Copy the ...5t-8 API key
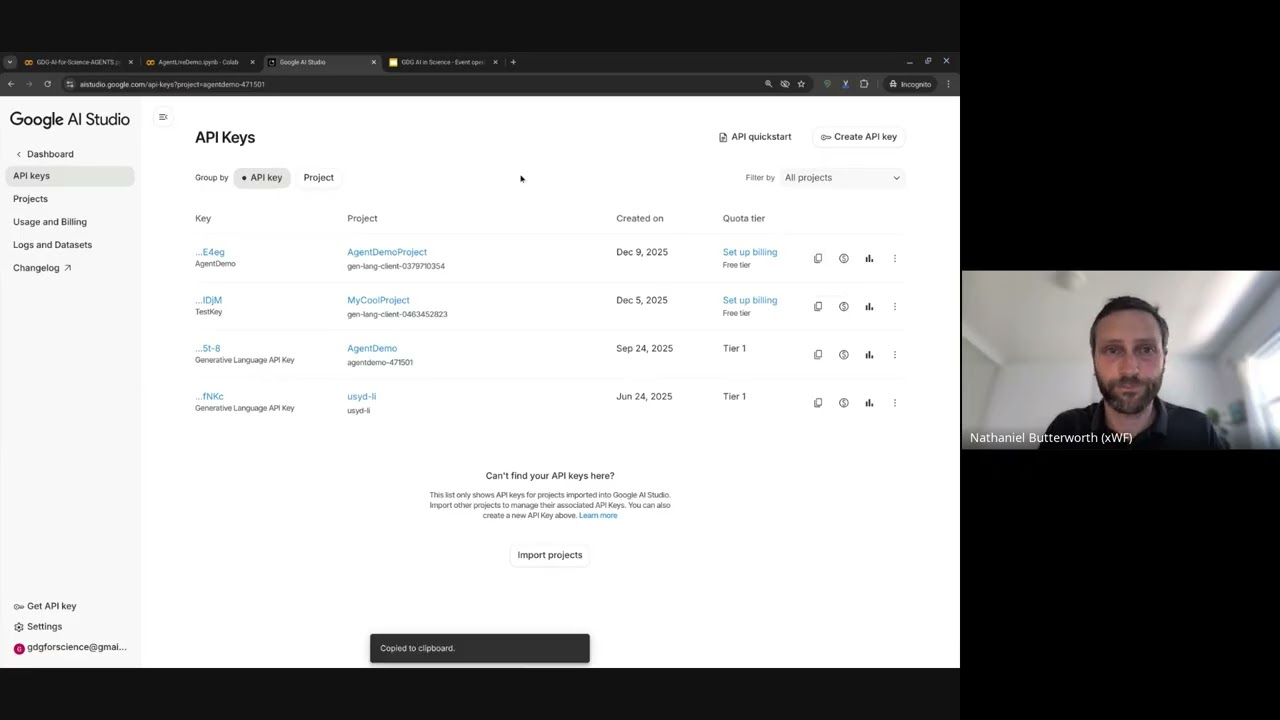The width and height of the screenshot is (1280, 720). pyautogui.click(x=818, y=355)
